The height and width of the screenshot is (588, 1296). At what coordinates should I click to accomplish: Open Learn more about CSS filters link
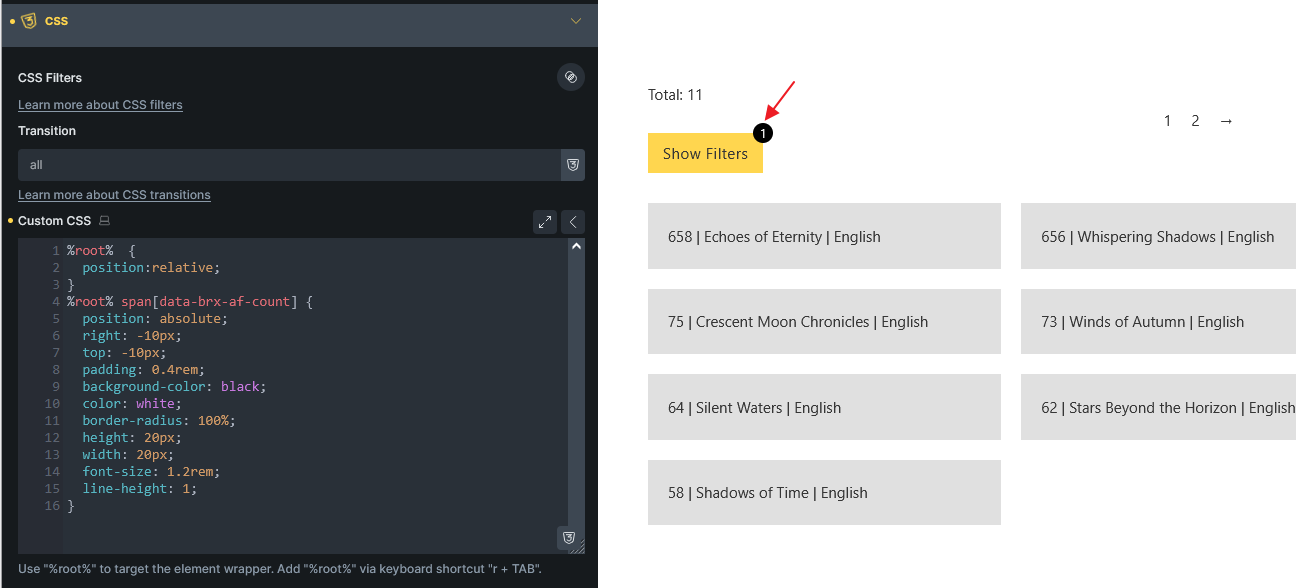coord(100,105)
